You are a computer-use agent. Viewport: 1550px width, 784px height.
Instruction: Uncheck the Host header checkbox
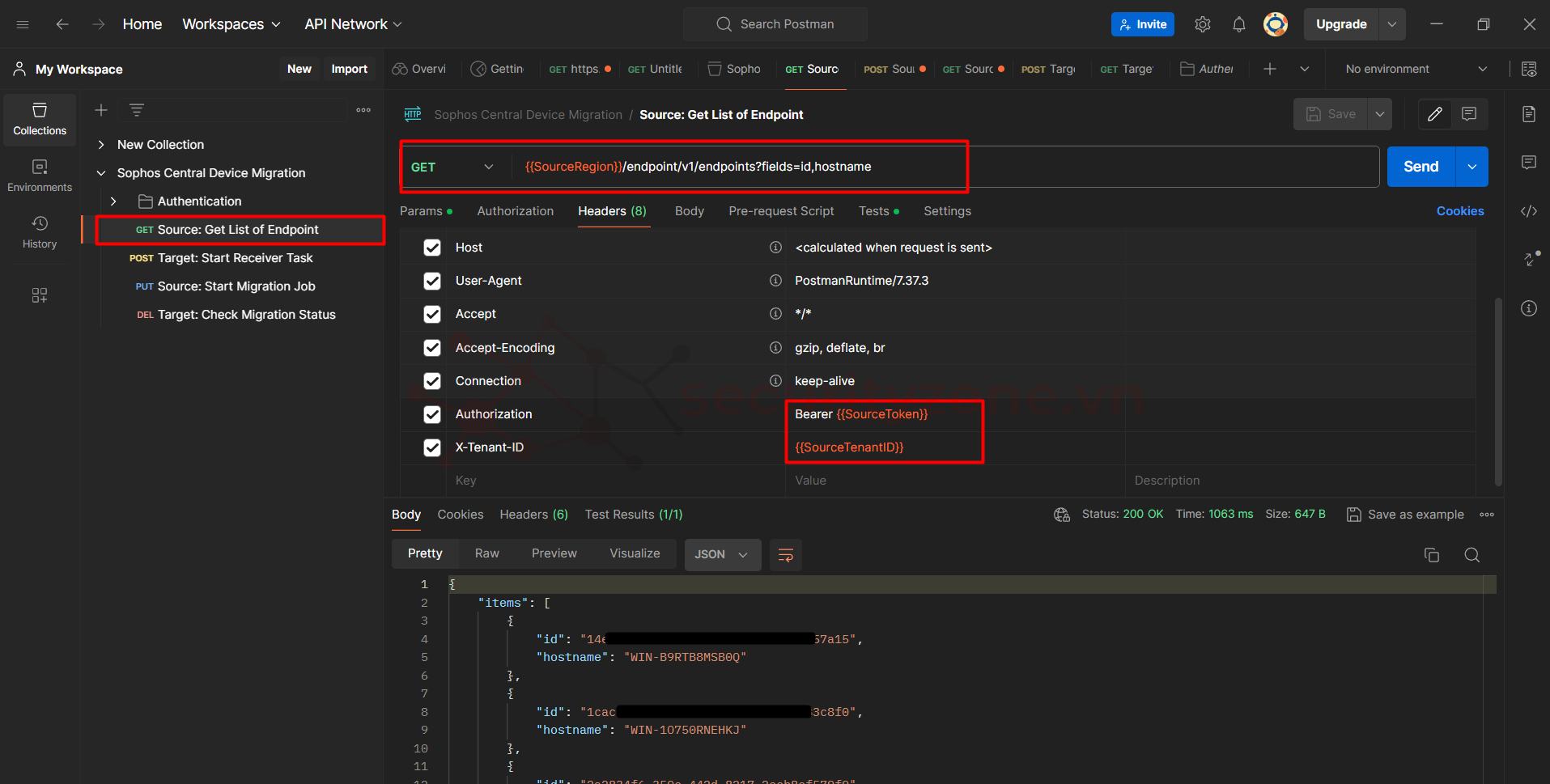click(432, 248)
